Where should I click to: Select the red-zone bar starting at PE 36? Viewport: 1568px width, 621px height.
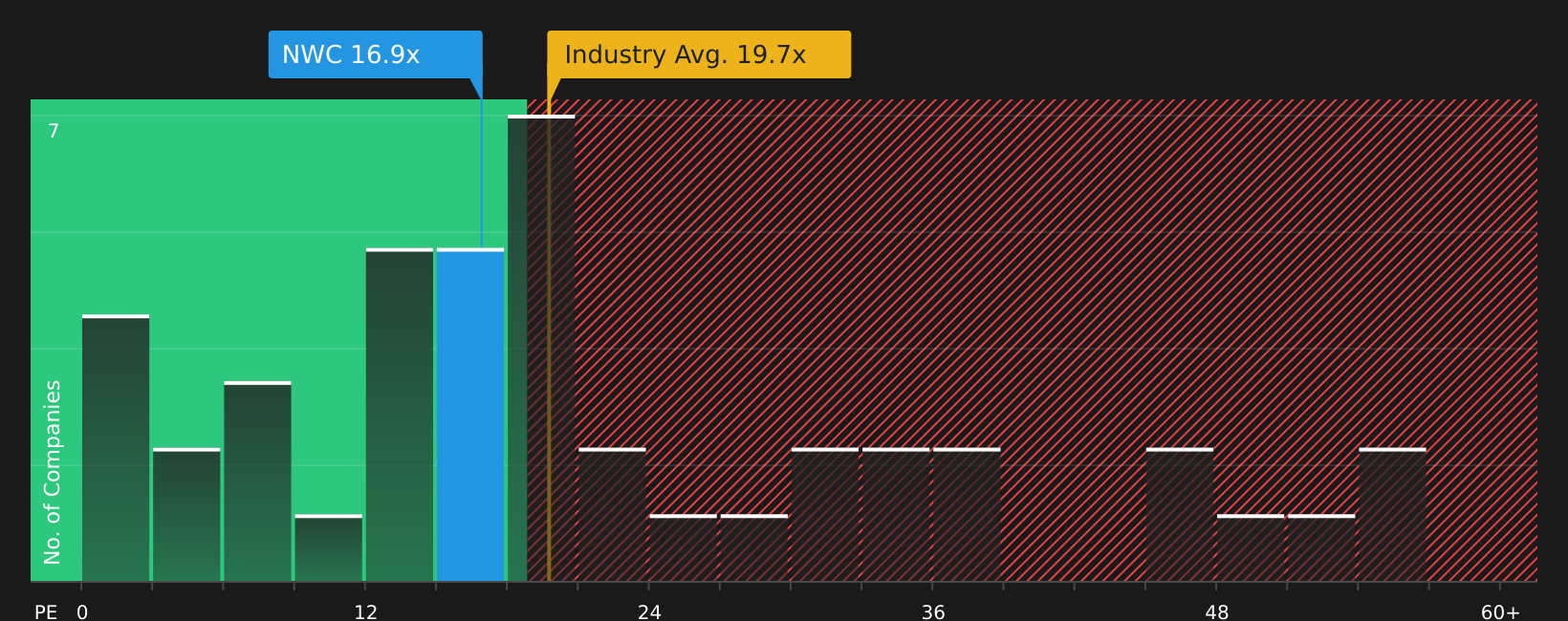pyautogui.click(x=967, y=514)
